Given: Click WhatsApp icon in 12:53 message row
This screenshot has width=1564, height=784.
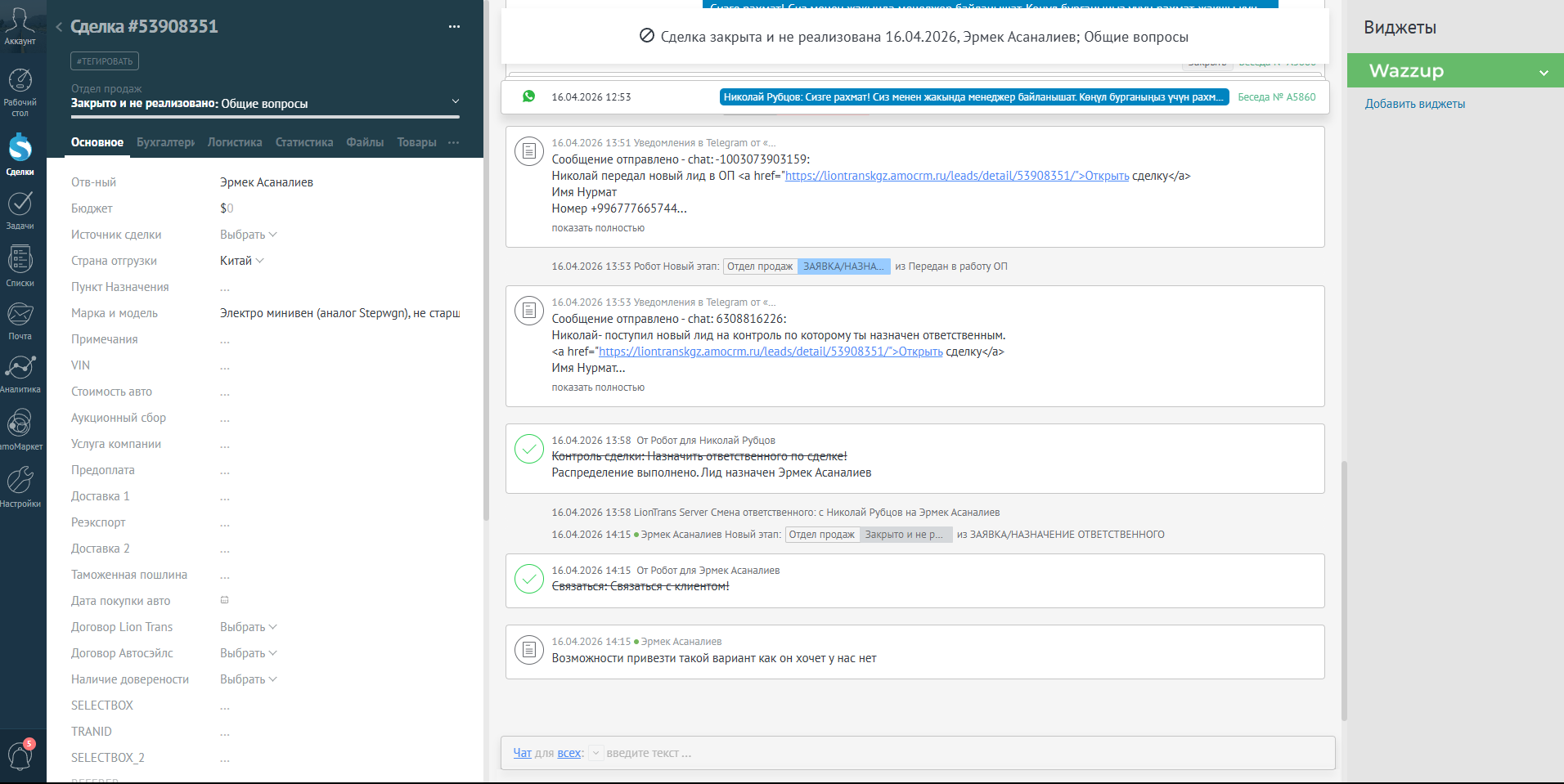Looking at the screenshot, I should tap(528, 96).
